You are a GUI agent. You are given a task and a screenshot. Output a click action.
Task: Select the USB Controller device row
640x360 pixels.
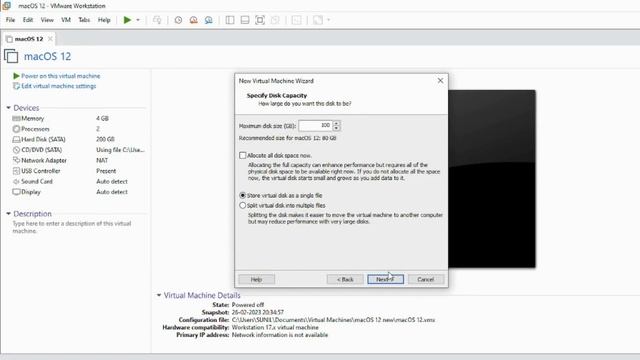coord(78,171)
